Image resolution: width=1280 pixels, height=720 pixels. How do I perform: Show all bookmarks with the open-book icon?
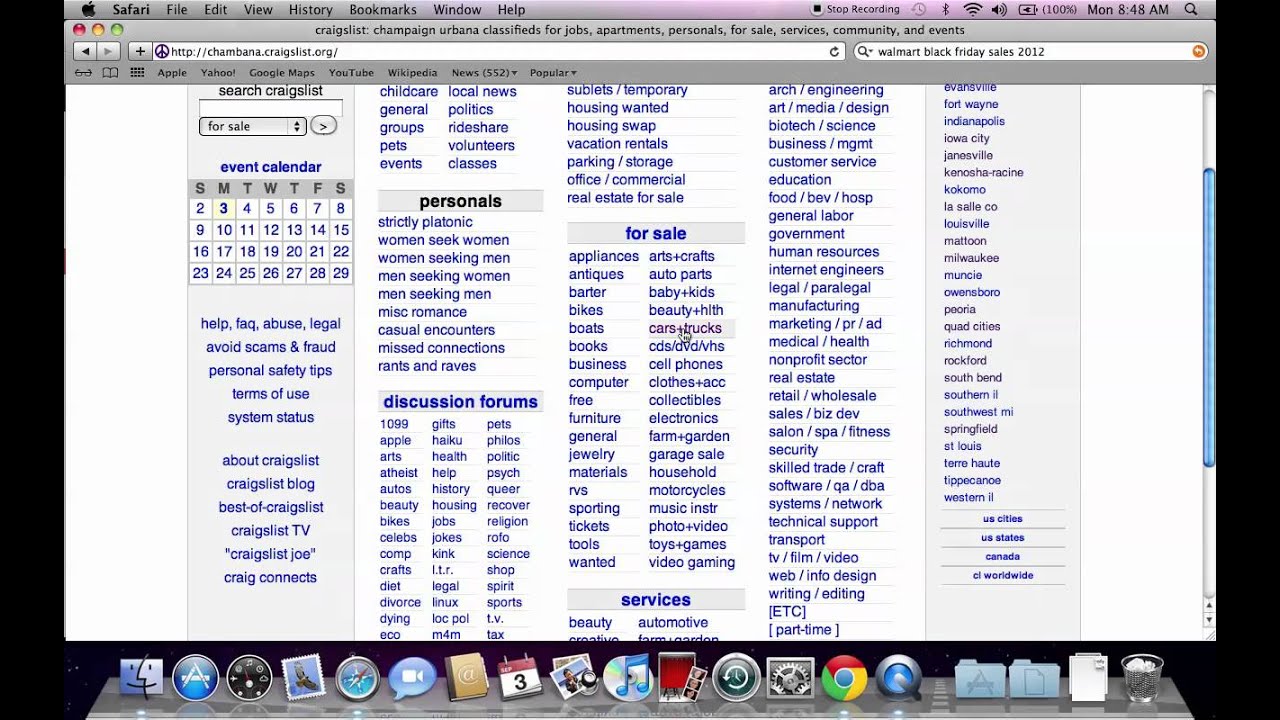tap(110, 72)
